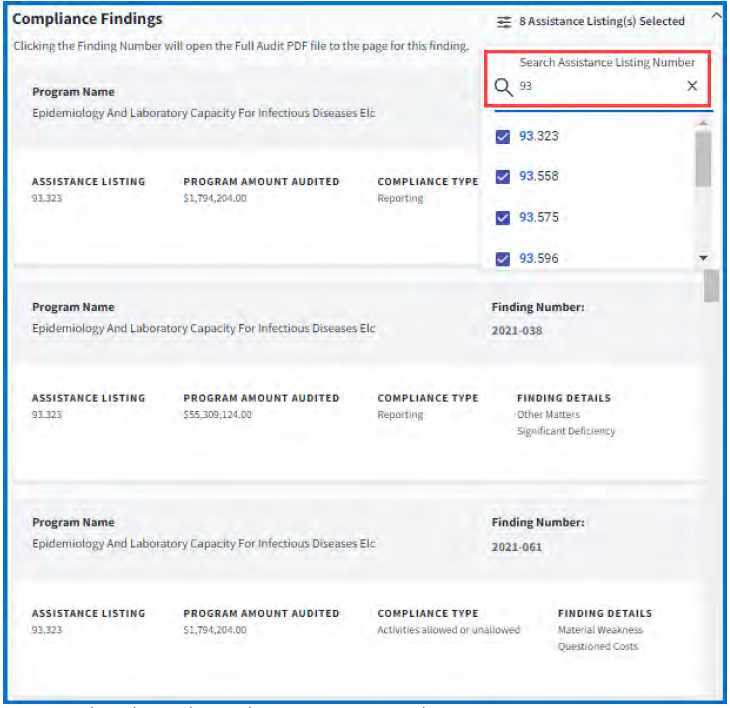Click the dropdown list scrollbar thumb
The width and height of the screenshot is (730, 708).
click(x=703, y=158)
